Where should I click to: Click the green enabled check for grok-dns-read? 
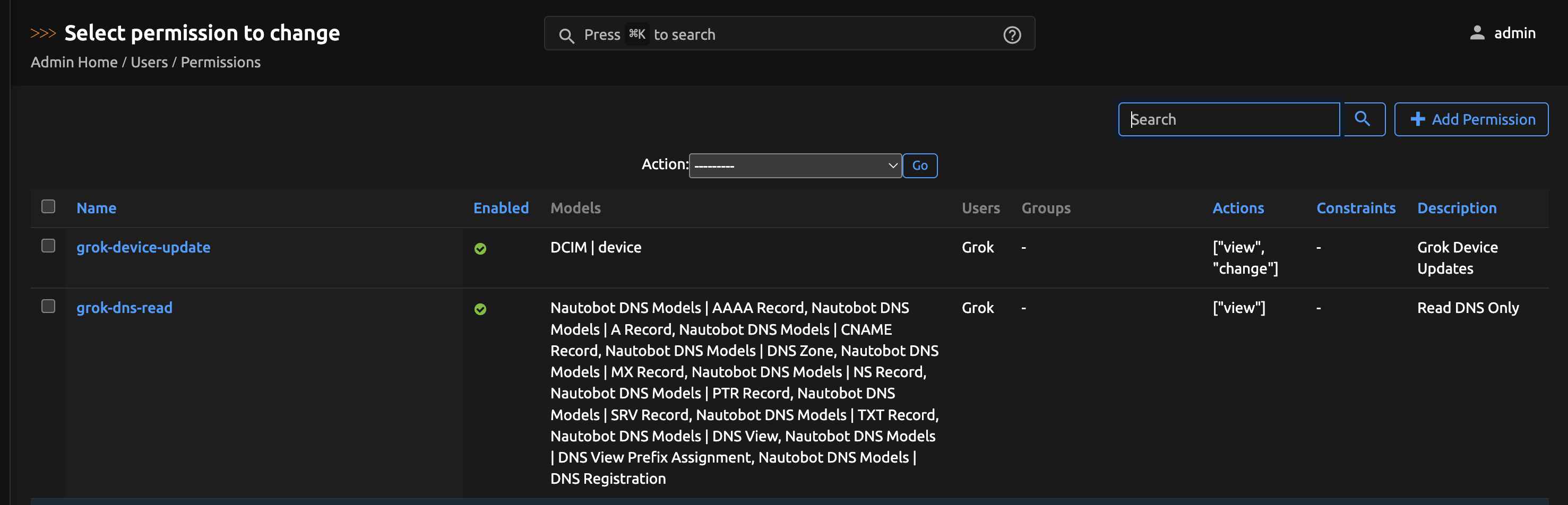pyautogui.click(x=480, y=309)
